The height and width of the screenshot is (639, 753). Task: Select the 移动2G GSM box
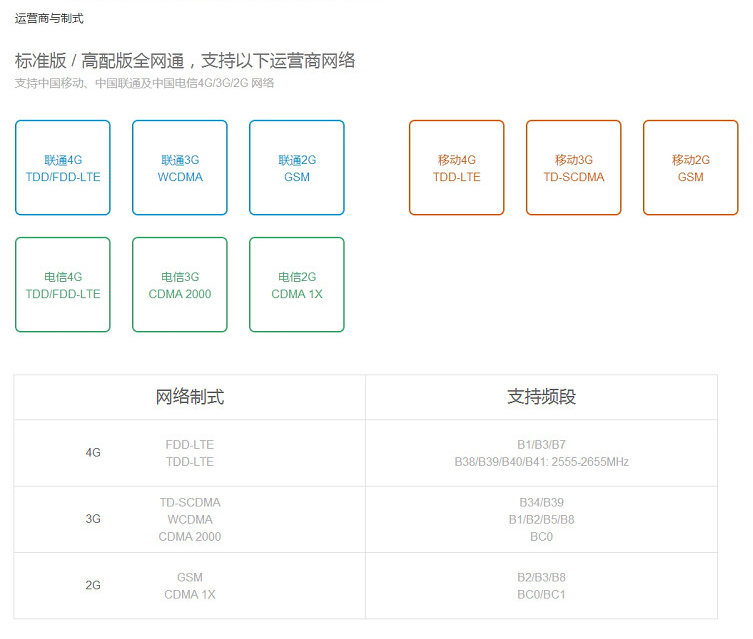coord(691,168)
